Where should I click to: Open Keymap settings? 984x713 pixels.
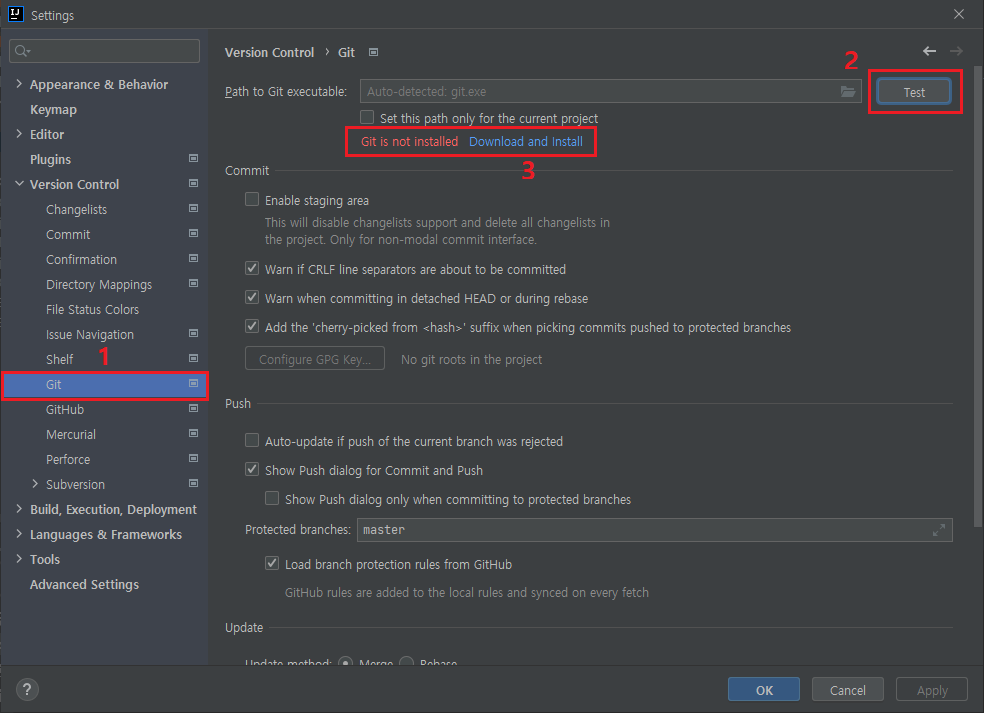pyautogui.click(x=53, y=109)
